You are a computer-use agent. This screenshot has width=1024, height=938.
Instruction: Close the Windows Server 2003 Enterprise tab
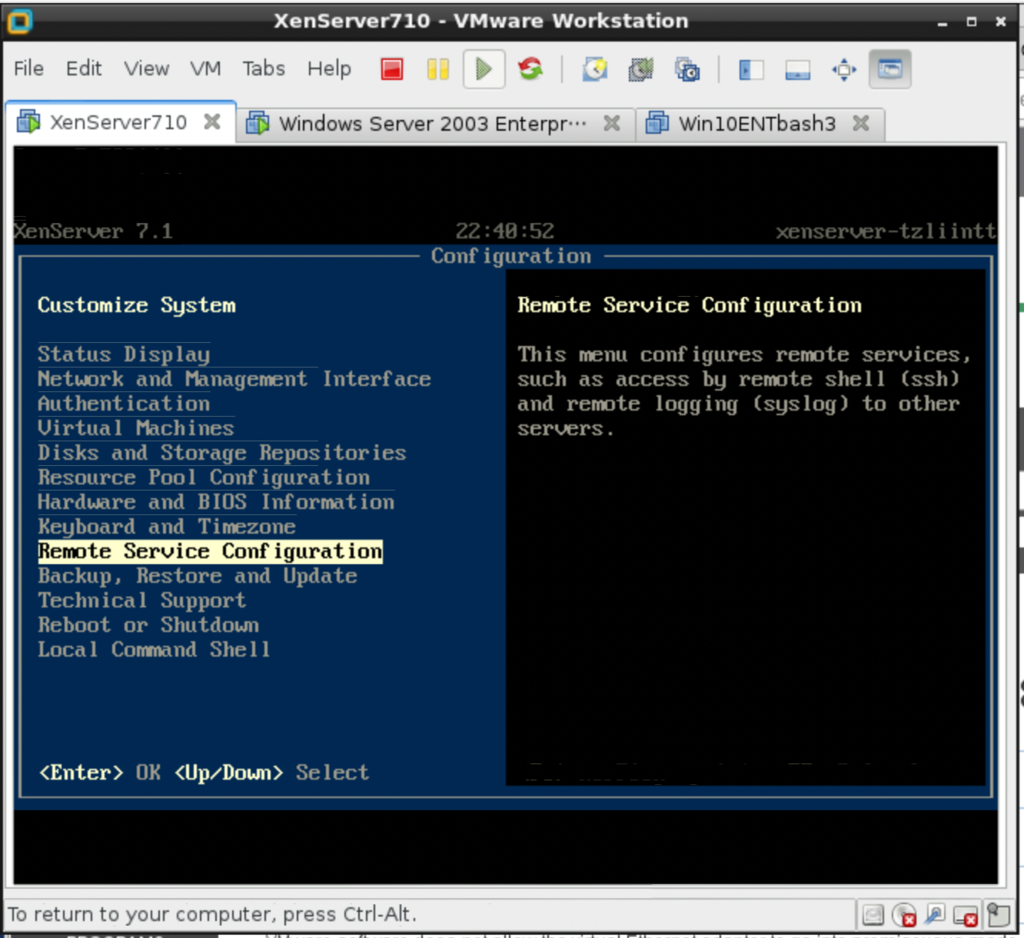pos(611,123)
